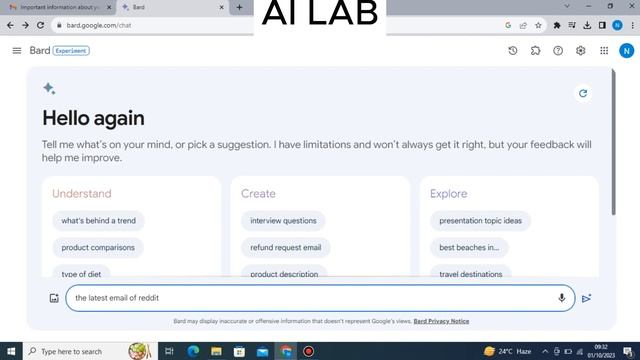Open the Bard Privacy Notice link
This screenshot has height=360, width=640.
pos(441,321)
